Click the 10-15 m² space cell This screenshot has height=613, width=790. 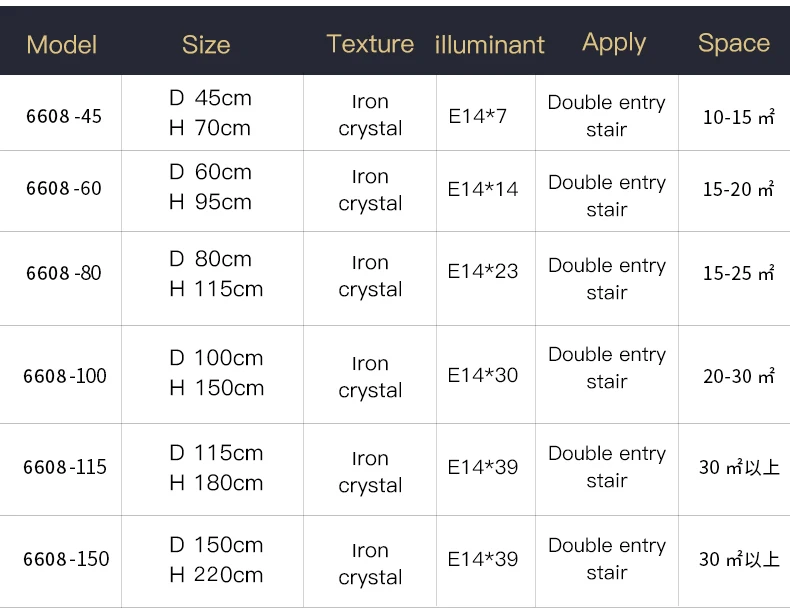coord(738,117)
